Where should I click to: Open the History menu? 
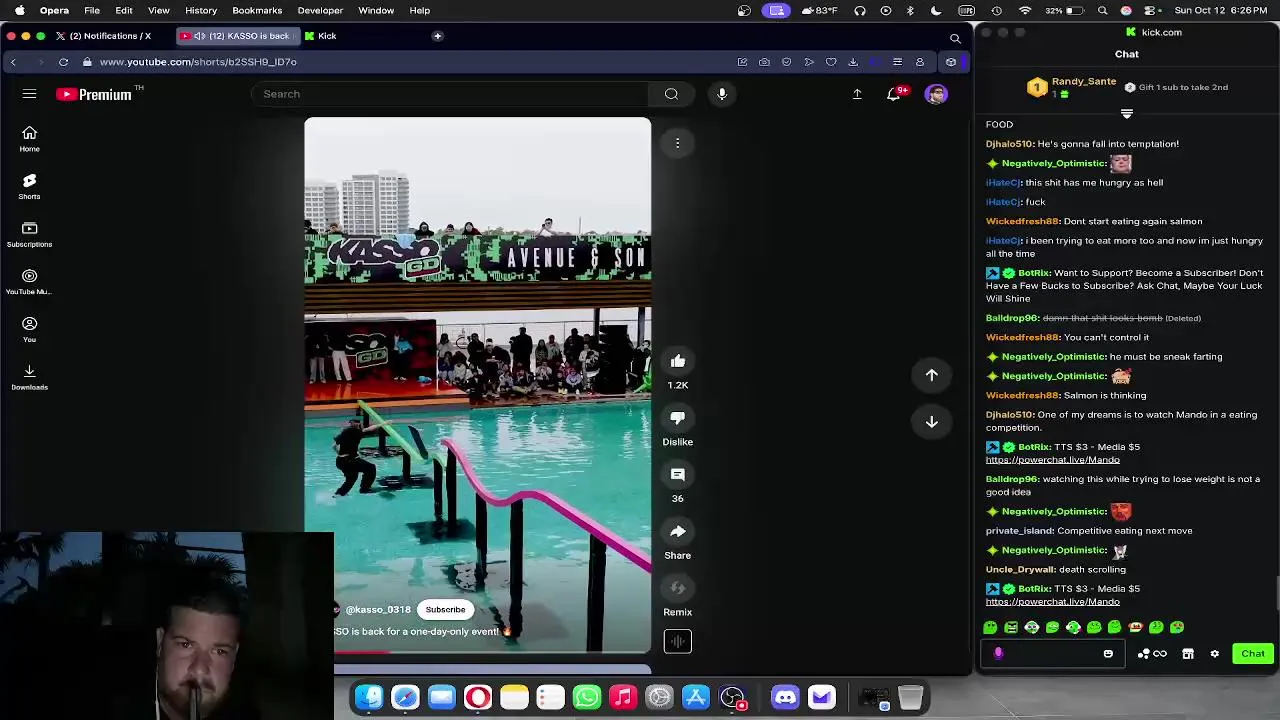[201, 11]
